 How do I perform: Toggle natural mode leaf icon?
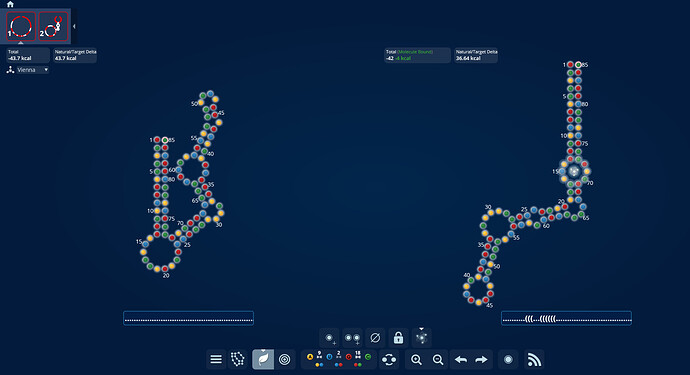(263, 359)
